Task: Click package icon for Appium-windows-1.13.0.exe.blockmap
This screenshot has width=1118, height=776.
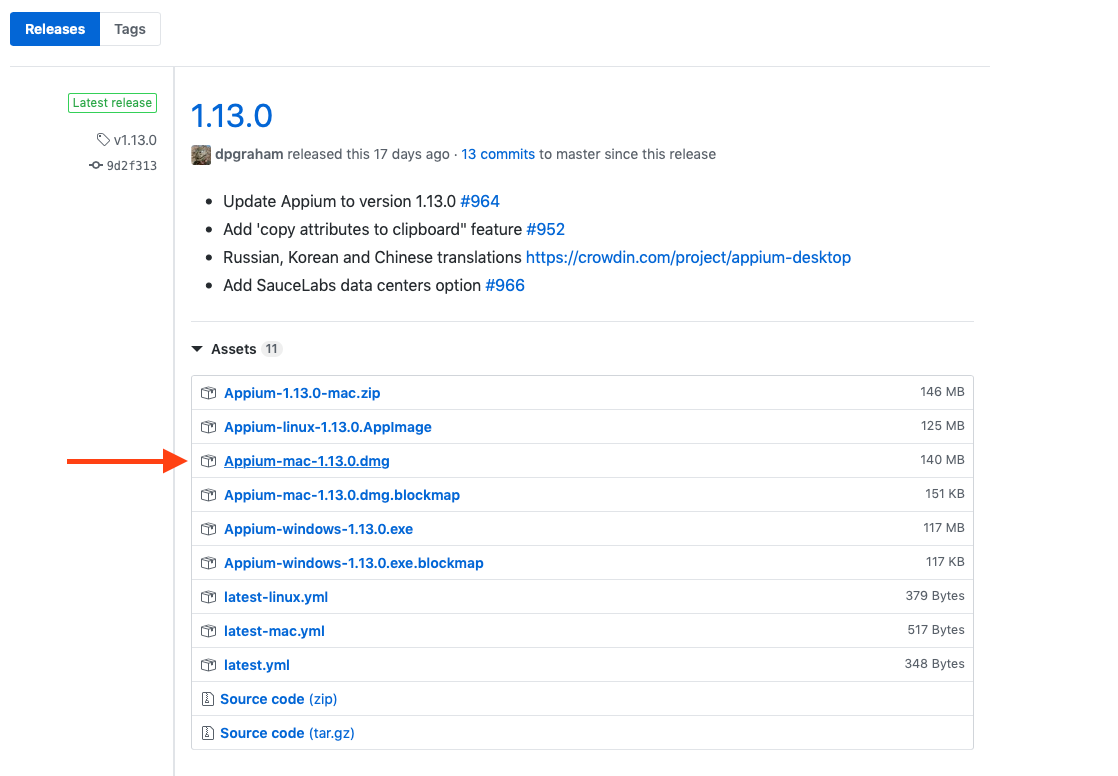Action: [208, 563]
